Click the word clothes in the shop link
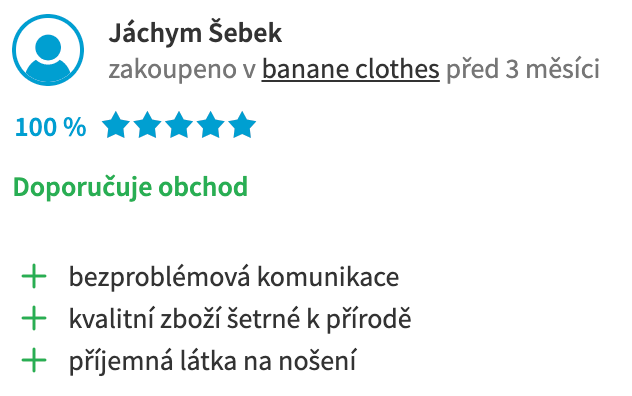This screenshot has width=632, height=396. [397, 69]
